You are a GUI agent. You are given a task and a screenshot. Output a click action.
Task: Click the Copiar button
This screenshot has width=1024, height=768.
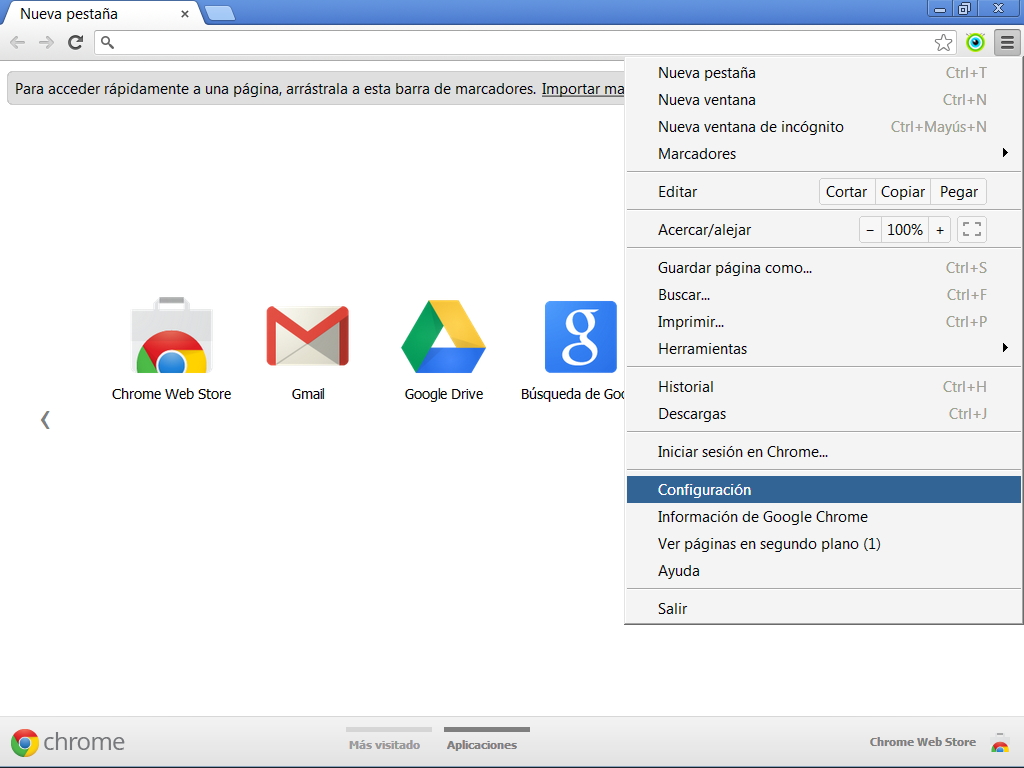point(903,191)
